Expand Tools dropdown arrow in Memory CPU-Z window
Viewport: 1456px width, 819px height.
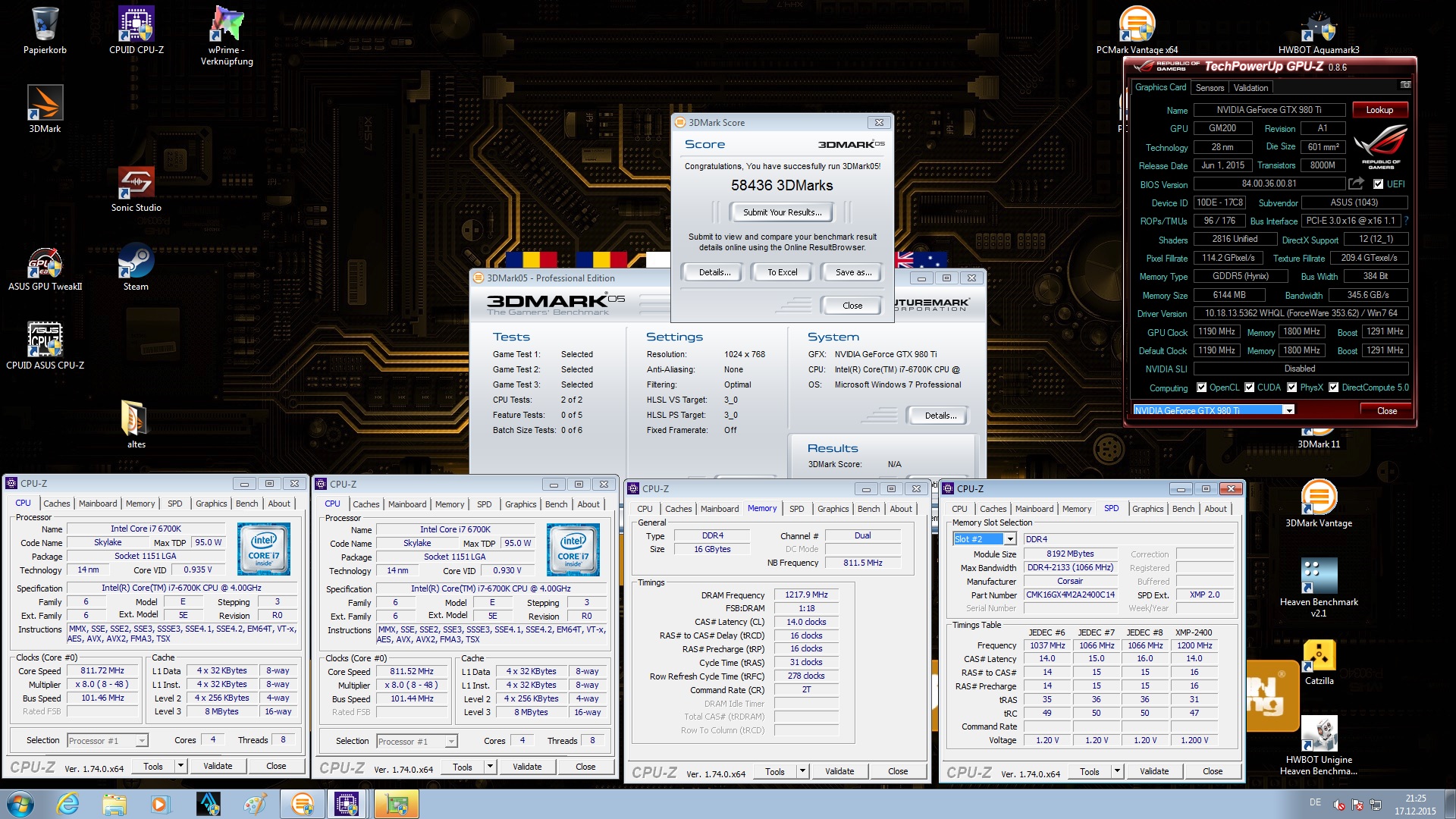(x=802, y=771)
